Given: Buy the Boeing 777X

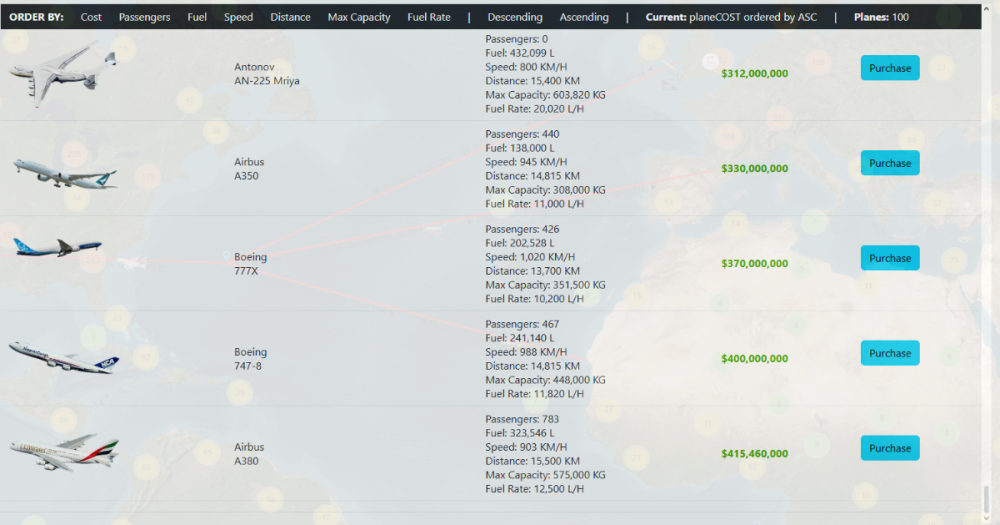Looking at the screenshot, I should 890,258.
